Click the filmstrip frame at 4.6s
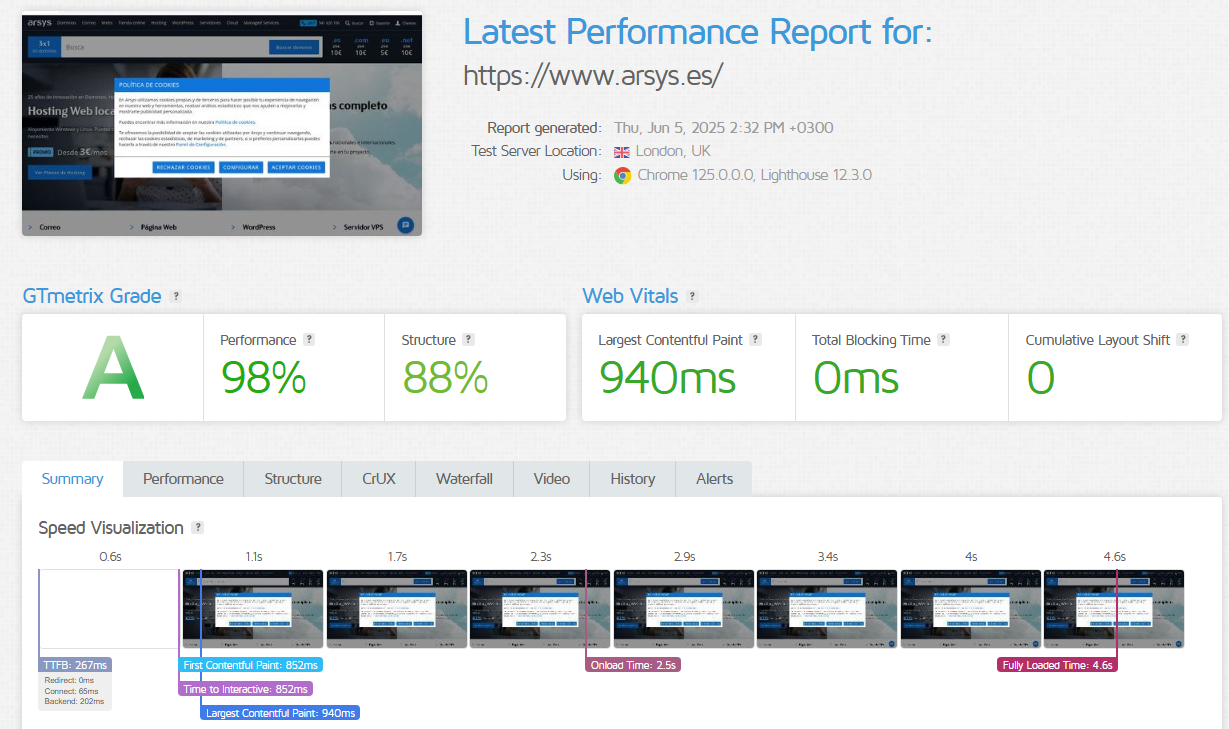This screenshot has width=1229, height=729. pyautogui.click(x=1114, y=610)
